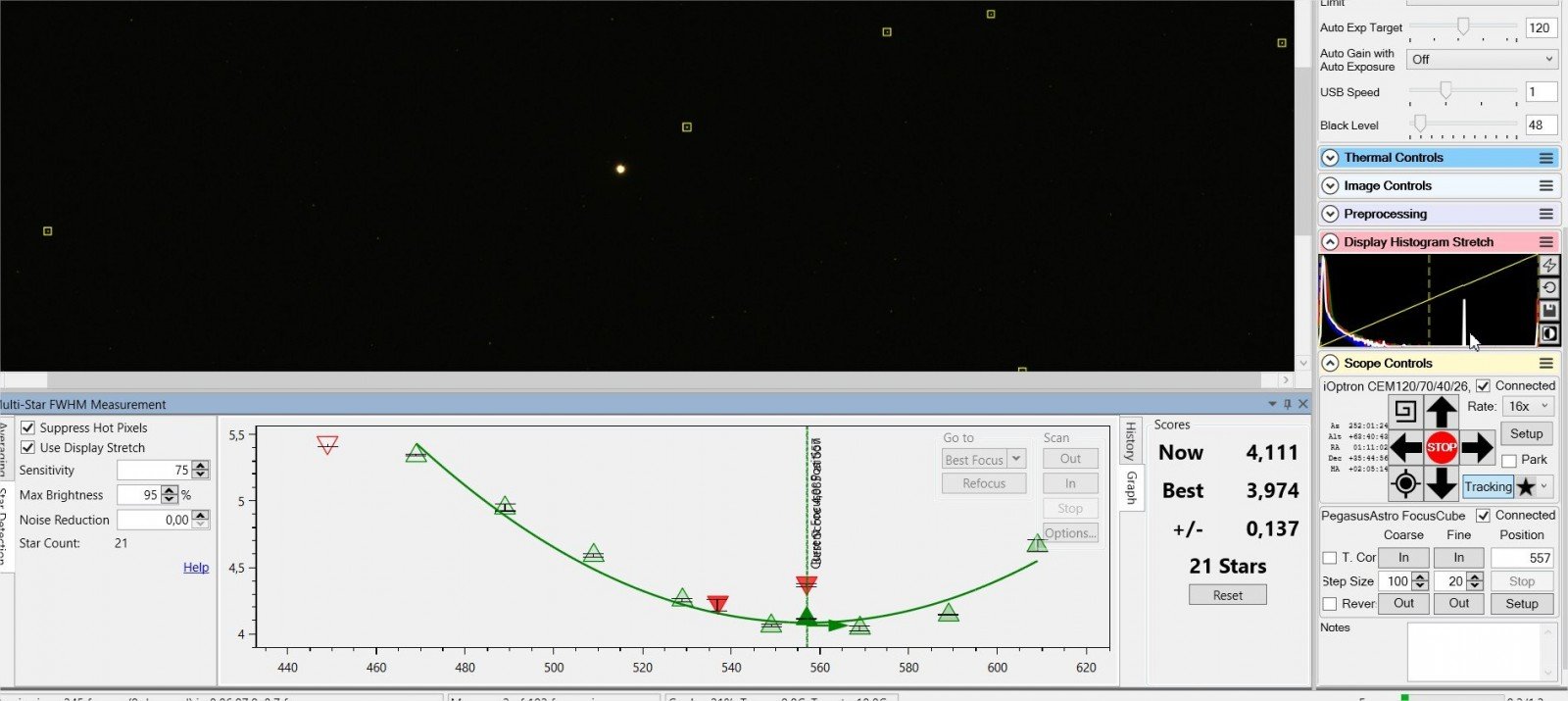Viewport: 1568px width, 701px height.
Task: Click the spiral search icon in Scope Controls
Action: coord(1405,412)
